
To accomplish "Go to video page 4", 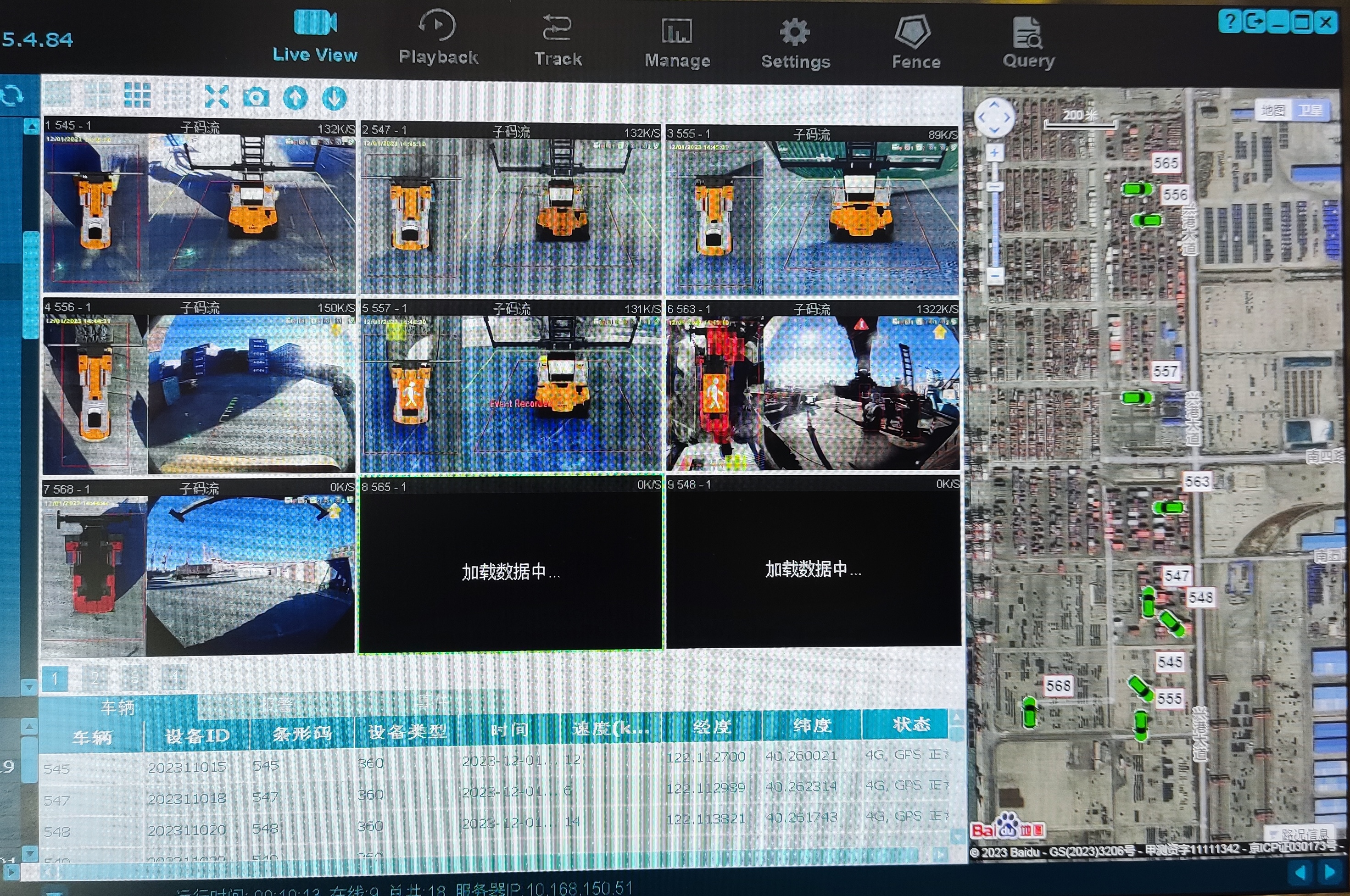I will [174, 677].
